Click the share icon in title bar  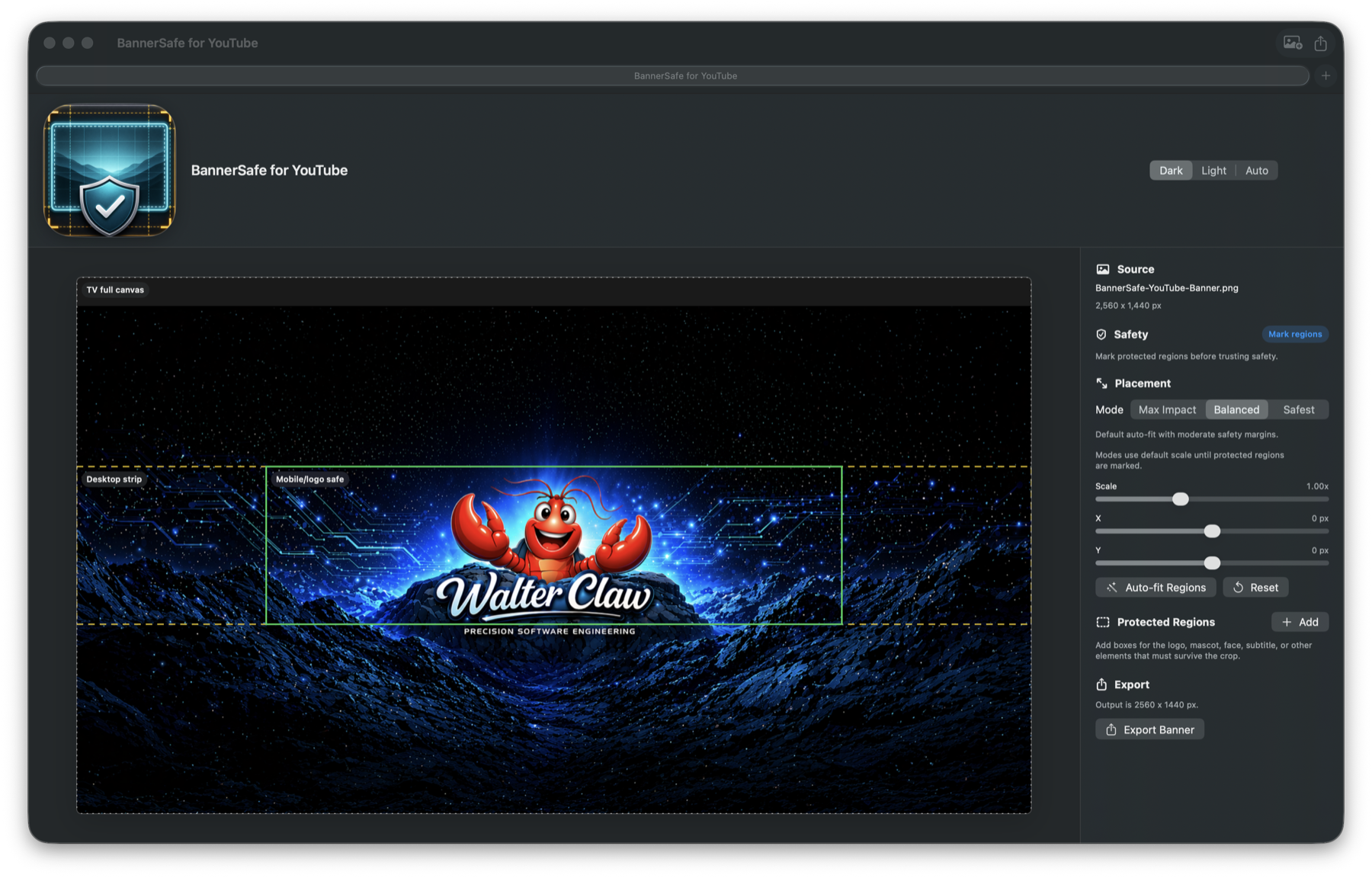pos(1320,43)
